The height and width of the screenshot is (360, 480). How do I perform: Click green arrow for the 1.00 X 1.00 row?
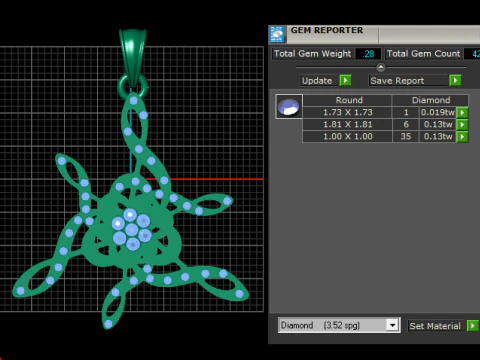pyautogui.click(x=462, y=137)
